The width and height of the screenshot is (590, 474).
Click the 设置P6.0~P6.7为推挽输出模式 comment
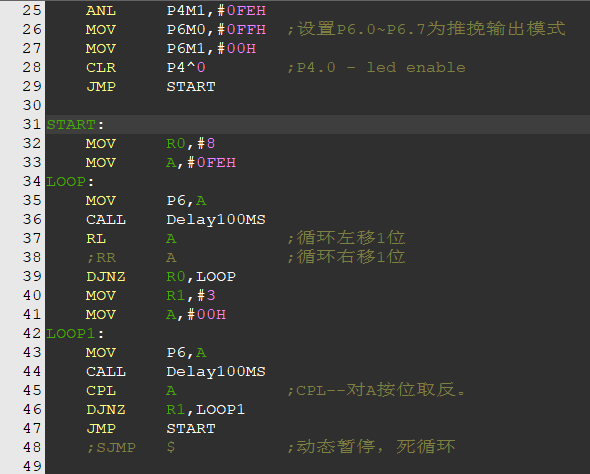click(426, 30)
